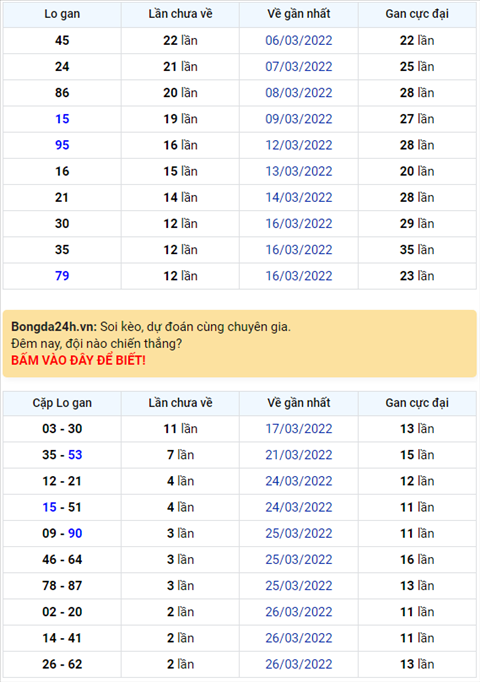Open the date 07/03/2022

tap(299, 67)
